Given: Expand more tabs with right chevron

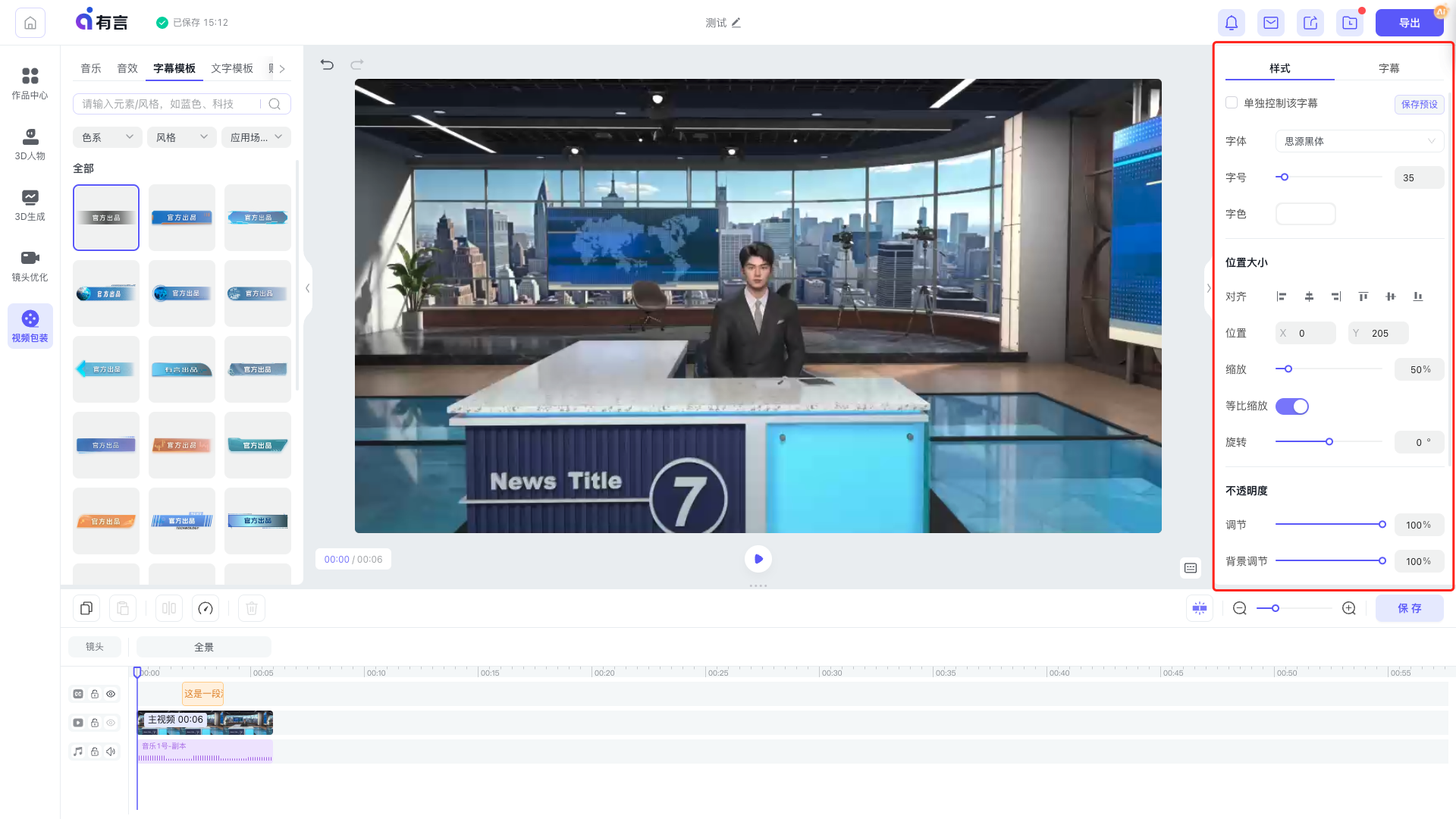Looking at the screenshot, I should coord(282,68).
